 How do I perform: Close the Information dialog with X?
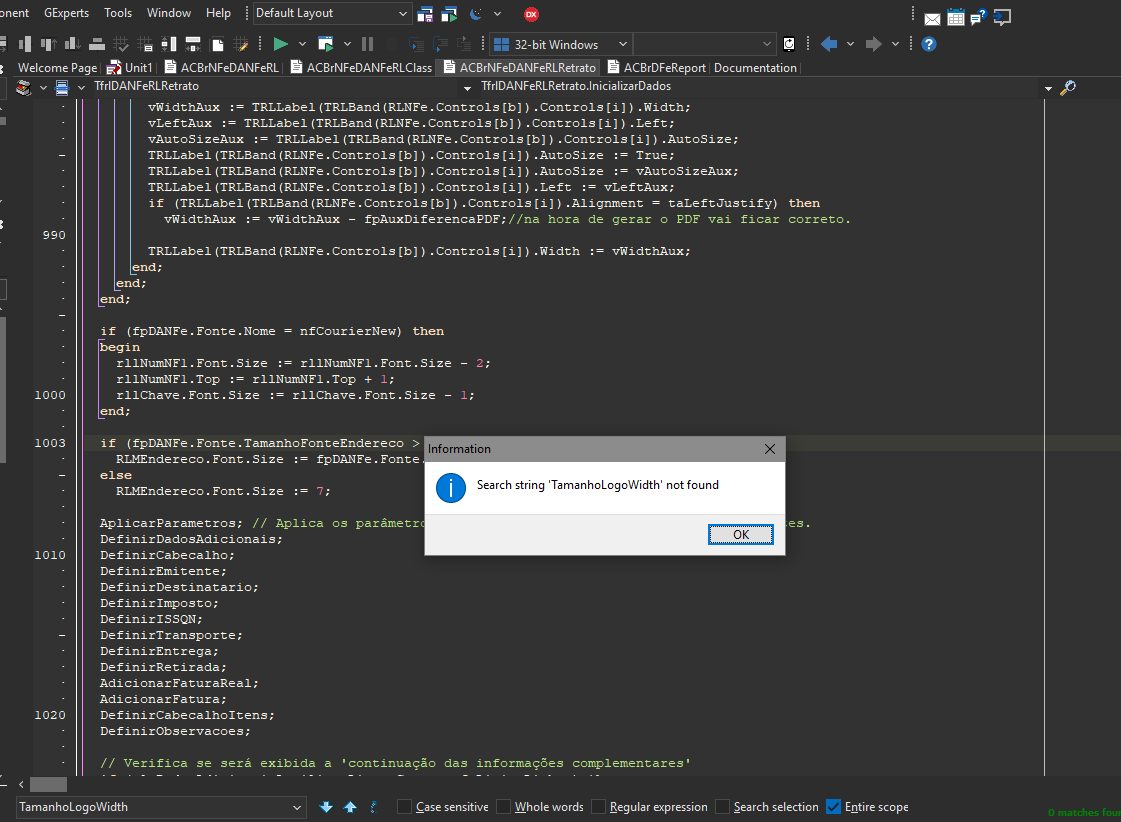tap(770, 449)
